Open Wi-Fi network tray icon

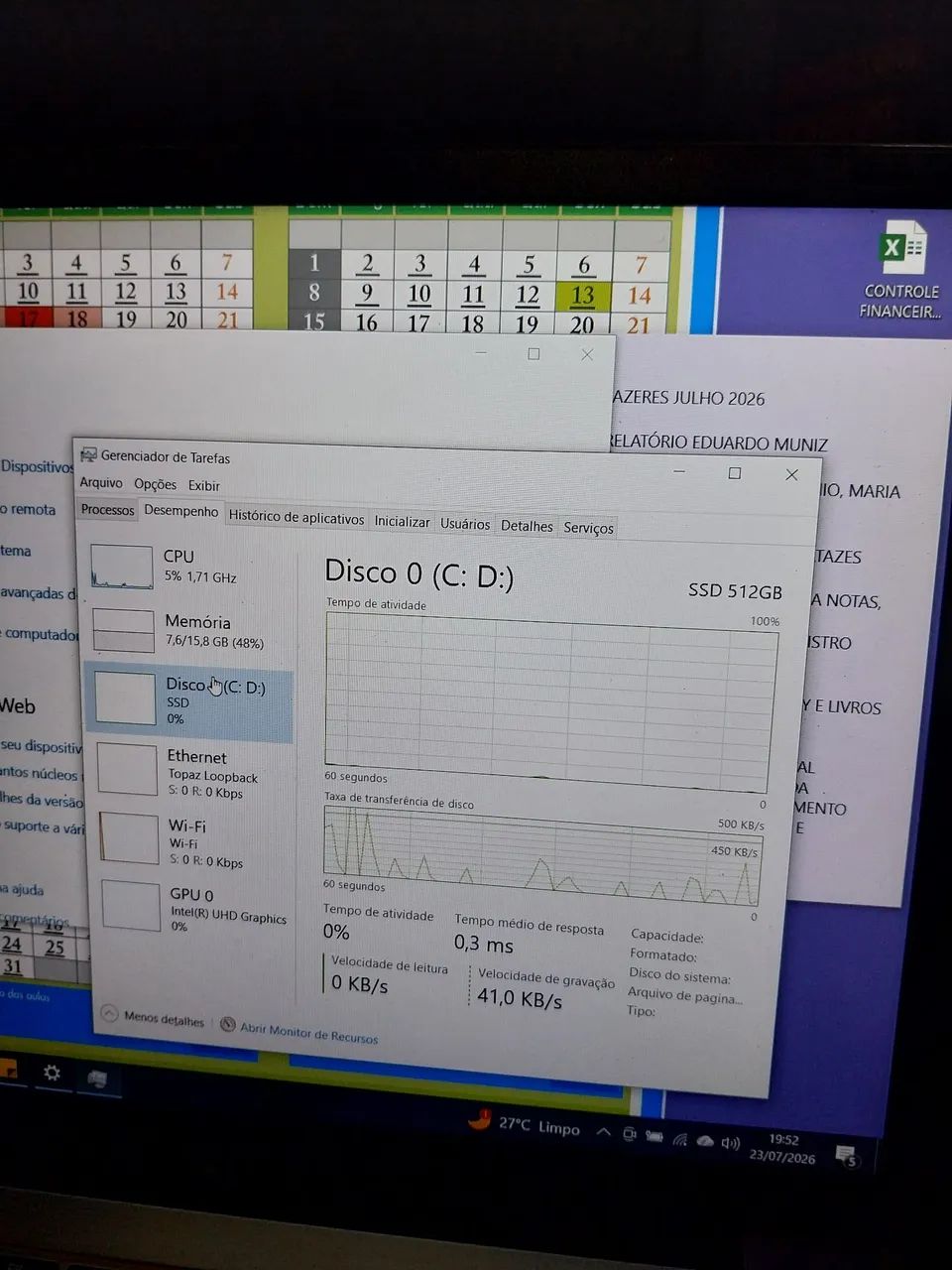click(679, 1140)
